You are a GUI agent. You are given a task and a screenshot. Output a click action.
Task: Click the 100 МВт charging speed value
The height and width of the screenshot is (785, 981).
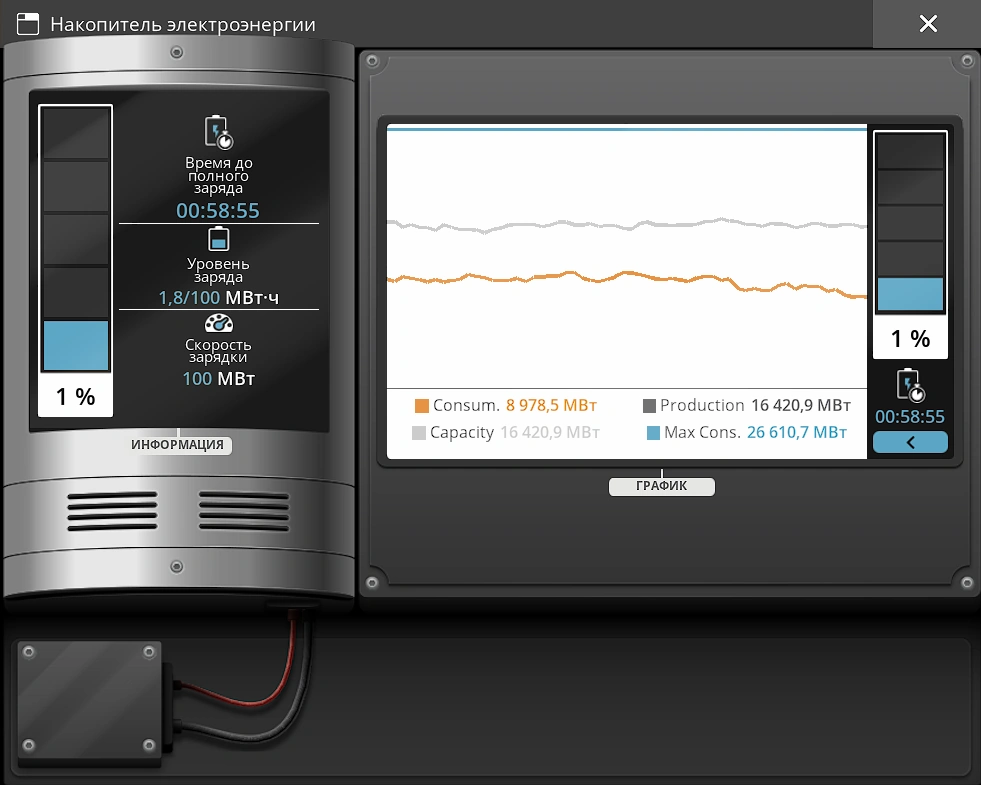pos(217,379)
